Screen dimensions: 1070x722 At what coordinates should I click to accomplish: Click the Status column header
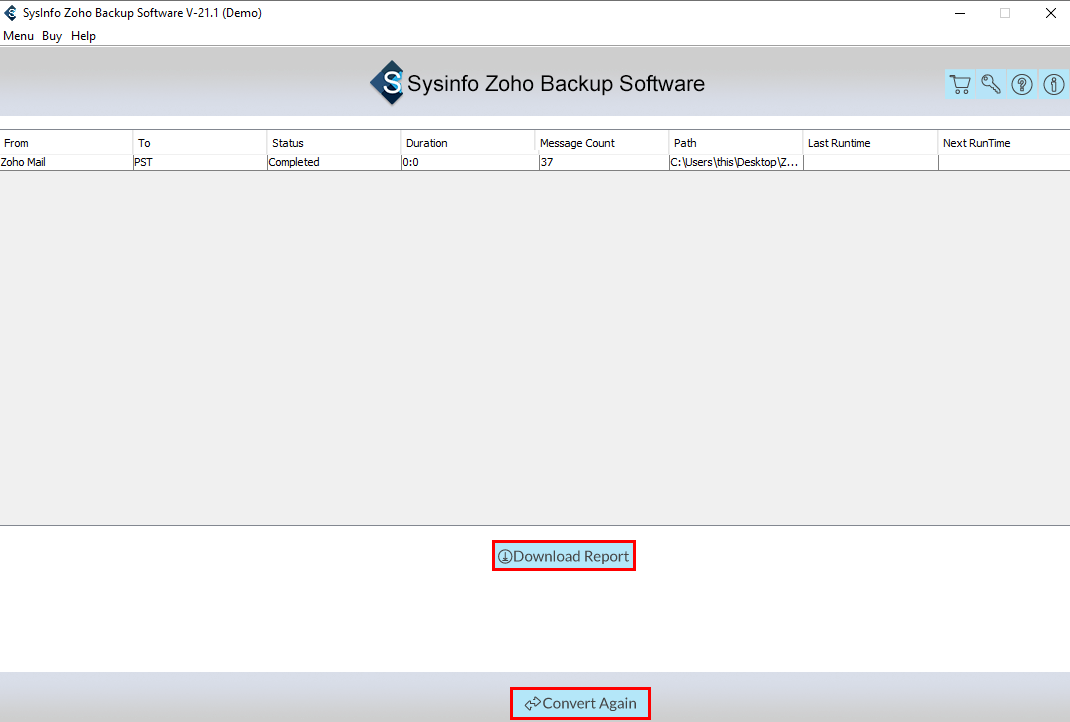(x=334, y=143)
